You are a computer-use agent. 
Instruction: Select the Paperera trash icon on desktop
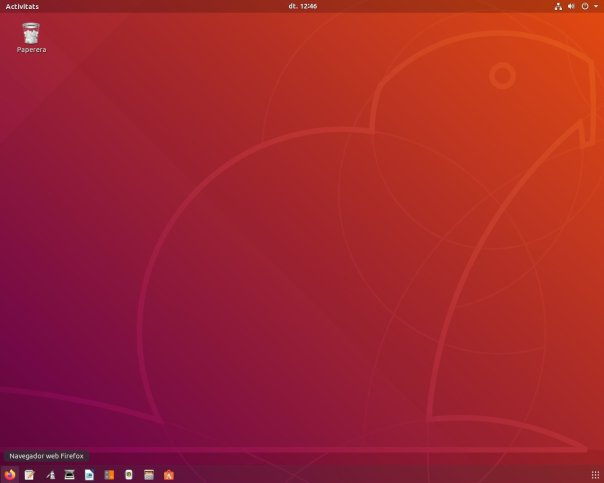point(31,33)
